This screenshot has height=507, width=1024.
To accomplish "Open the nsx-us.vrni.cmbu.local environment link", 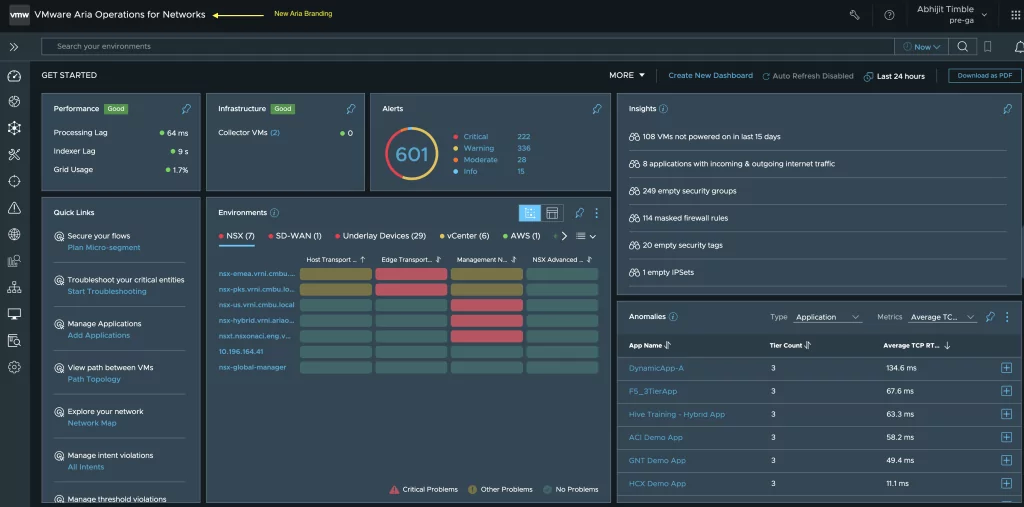I will [257, 305].
